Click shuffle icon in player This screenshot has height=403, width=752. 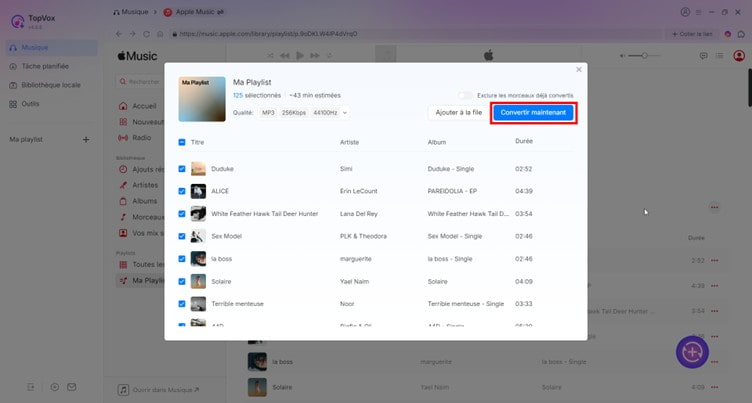(x=270, y=56)
